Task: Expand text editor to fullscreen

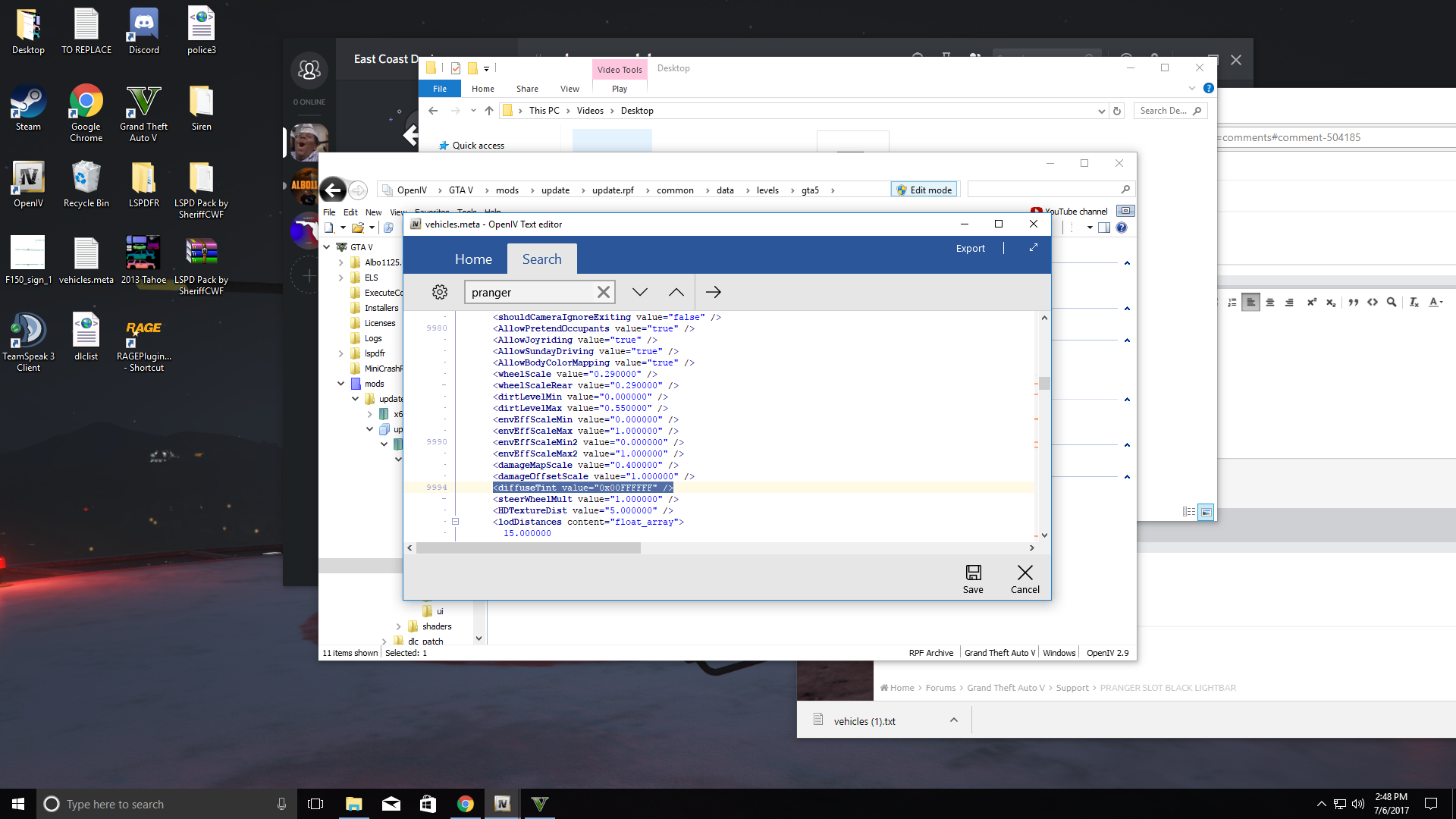Action: [x=1033, y=248]
